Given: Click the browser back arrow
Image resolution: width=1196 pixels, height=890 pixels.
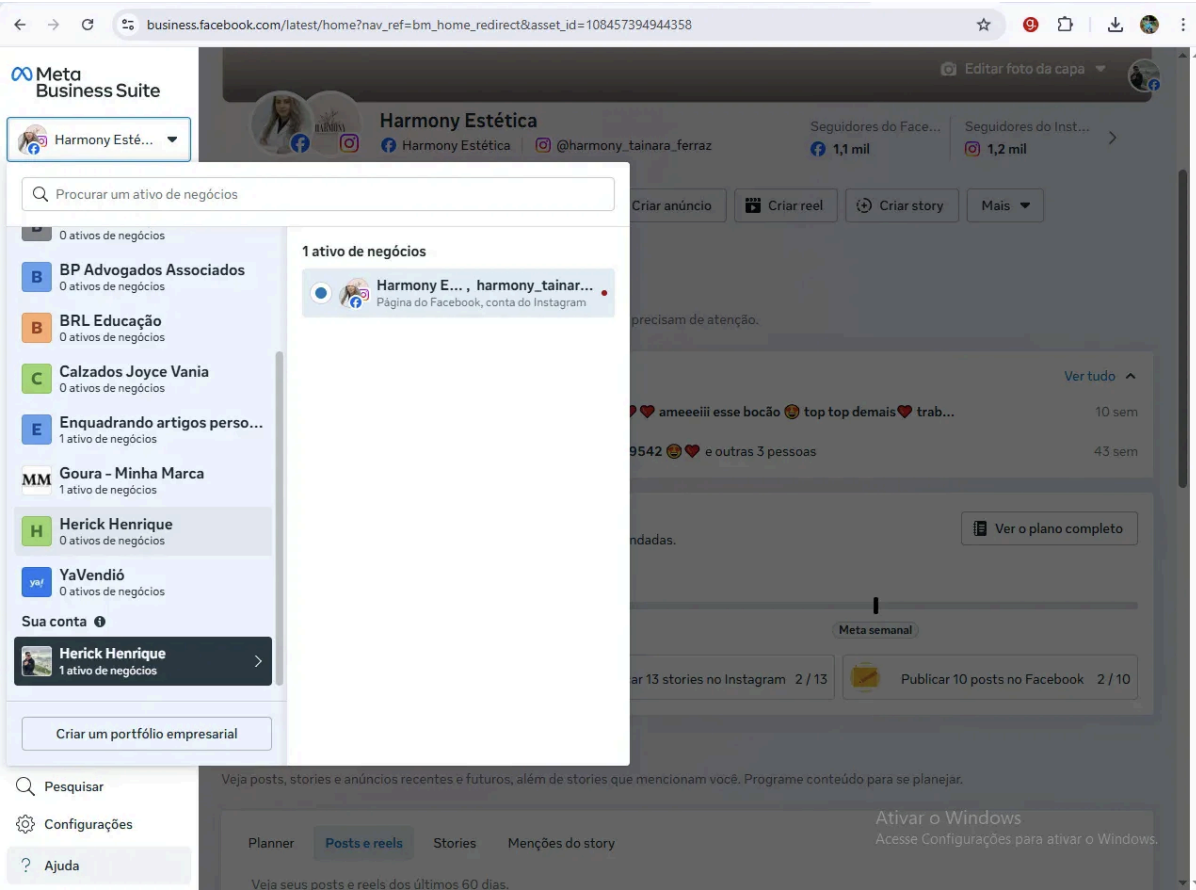Looking at the screenshot, I should (x=20, y=24).
